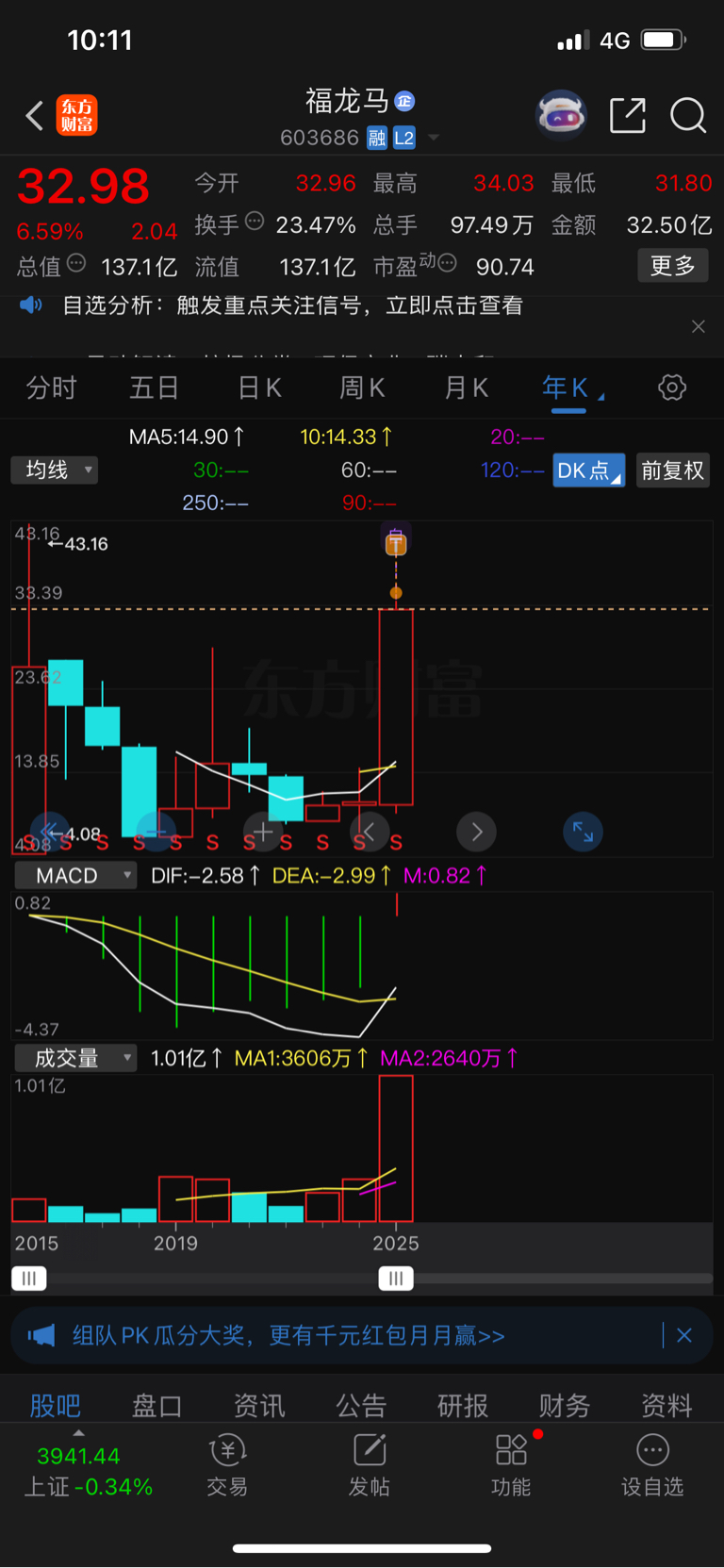Tap chart zoom-out minus button

pos(156,832)
